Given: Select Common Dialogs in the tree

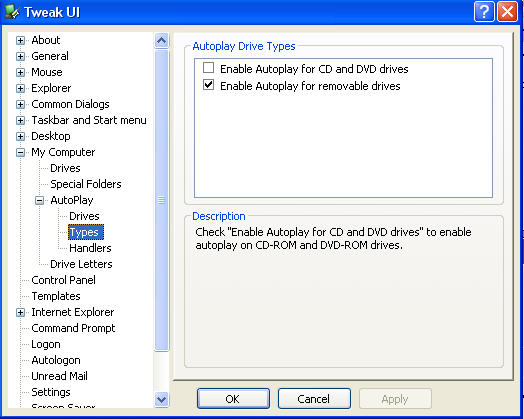Looking at the screenshot, I should click(x=70, y=104).
